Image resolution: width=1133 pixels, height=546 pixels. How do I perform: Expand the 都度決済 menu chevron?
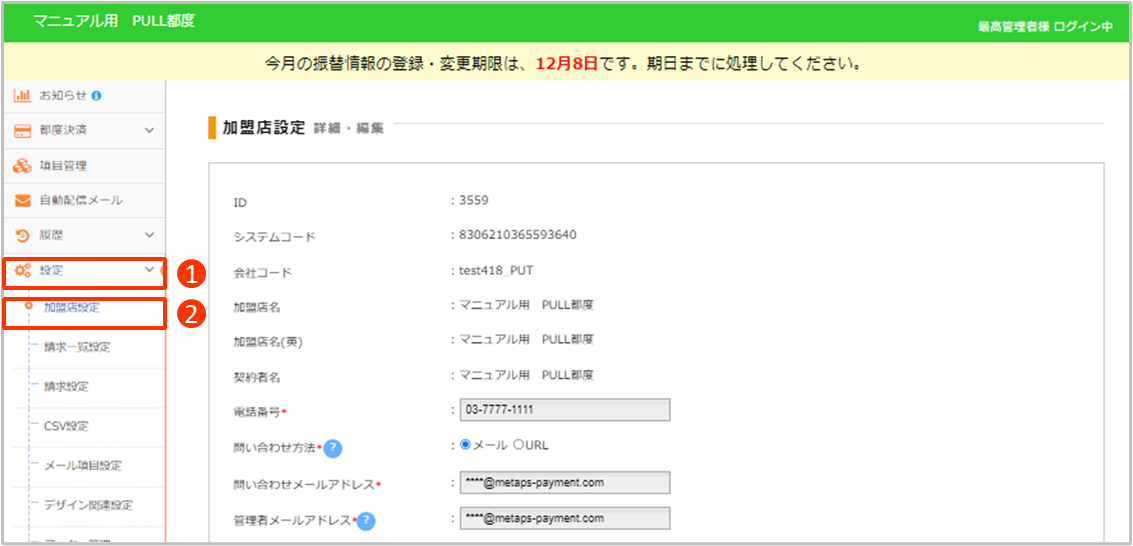coord(149,131)
